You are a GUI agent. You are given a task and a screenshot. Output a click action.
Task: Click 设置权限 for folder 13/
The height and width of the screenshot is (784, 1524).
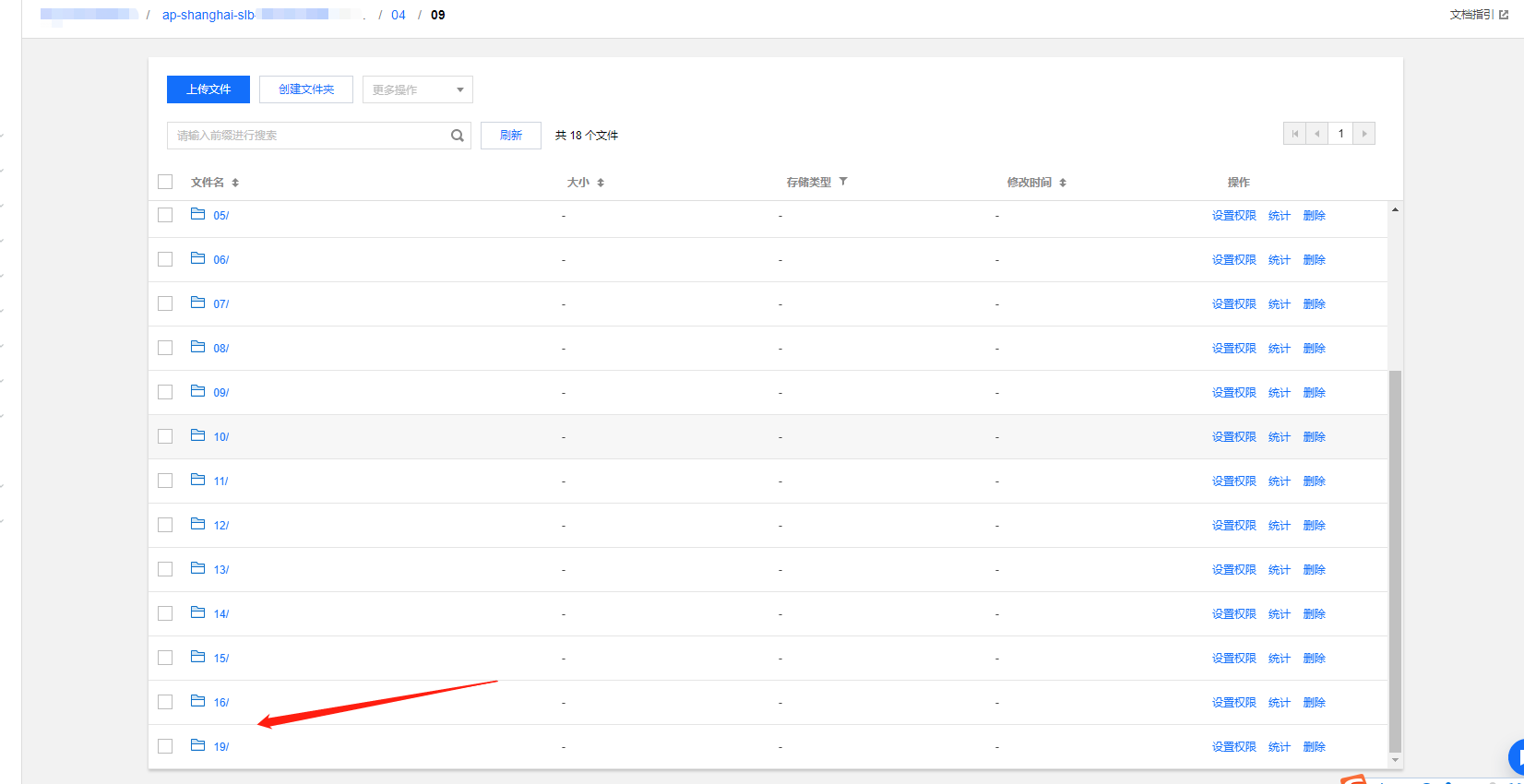[x=1234, y=570]
